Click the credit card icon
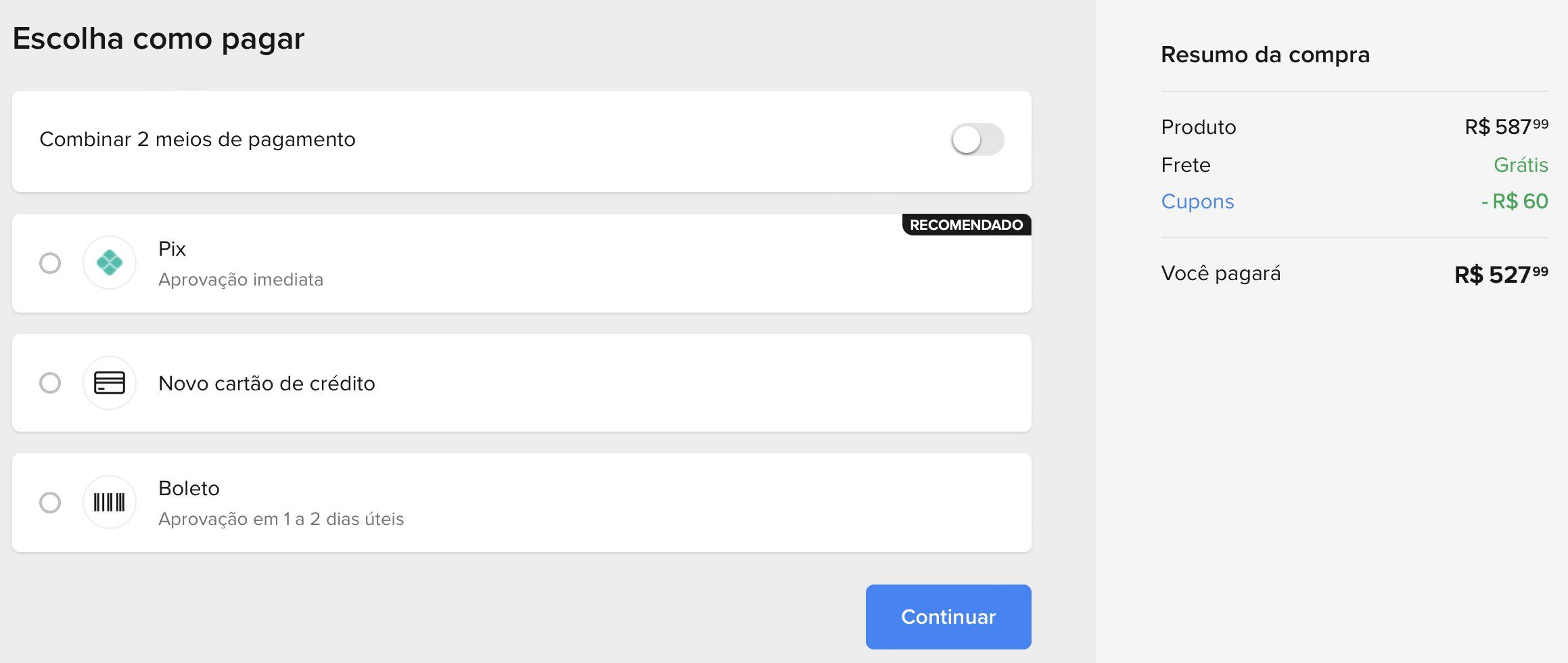This screenshot has width=1568, height=663. (109, 383)
